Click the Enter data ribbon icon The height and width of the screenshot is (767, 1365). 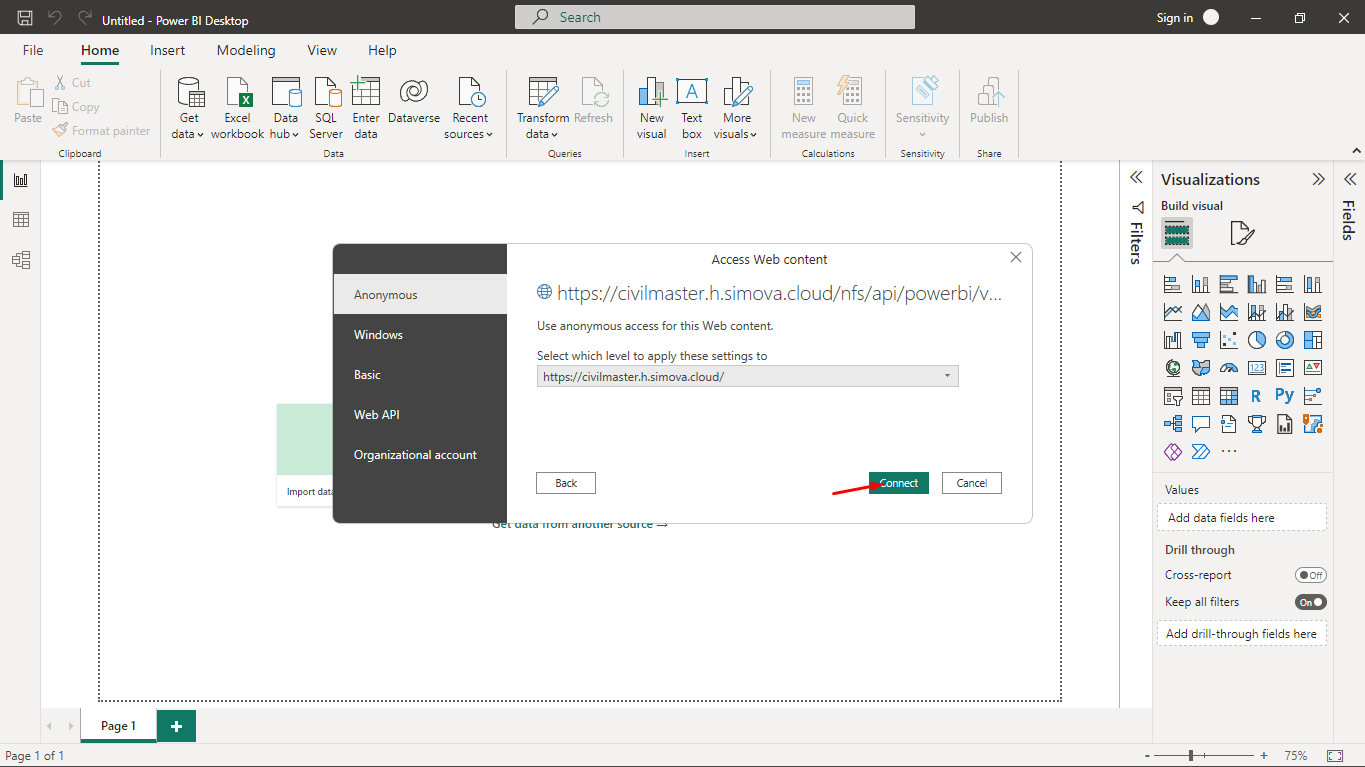click(x=366, y=108)
